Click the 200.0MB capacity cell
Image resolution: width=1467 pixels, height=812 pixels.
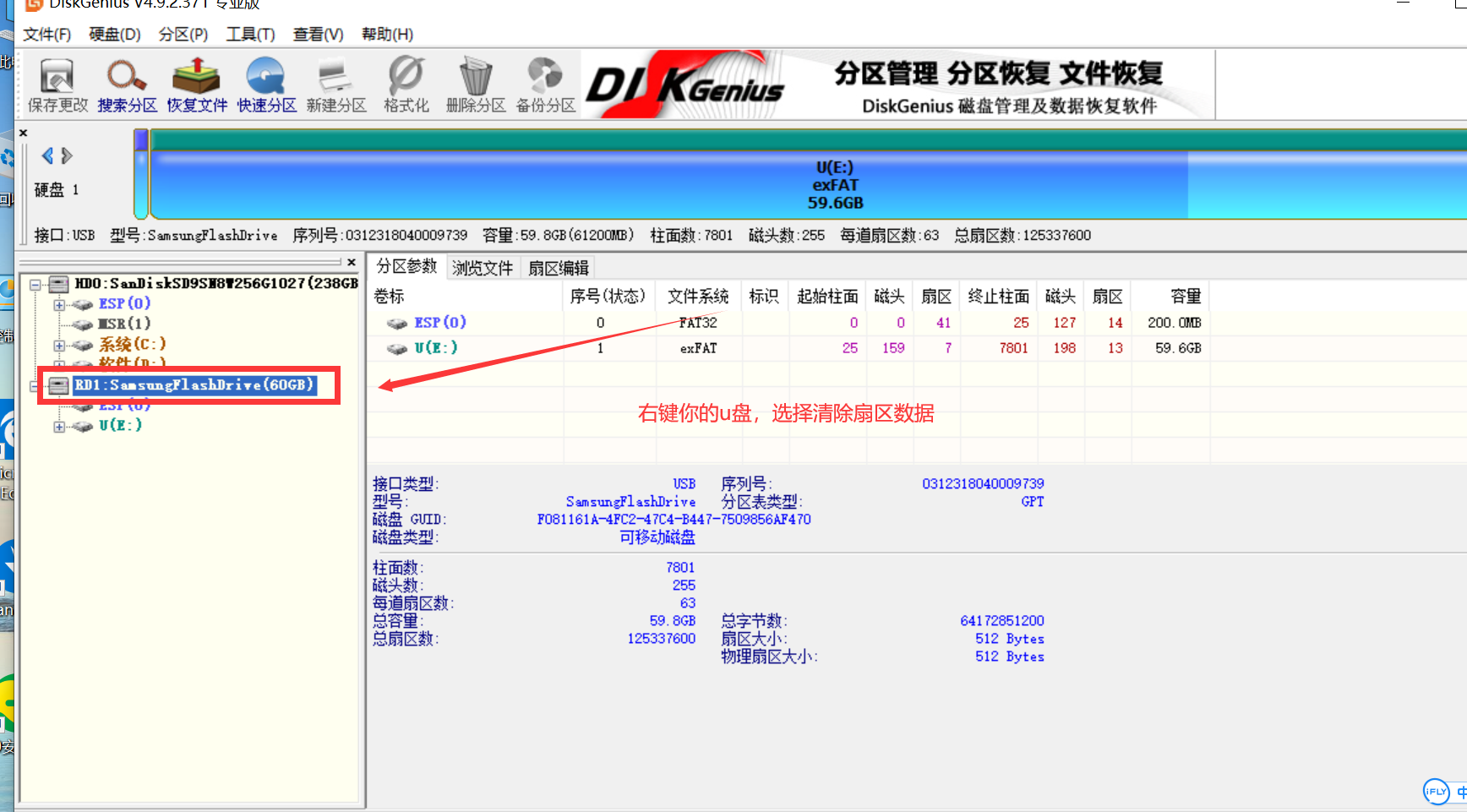tap(1175, 323)
